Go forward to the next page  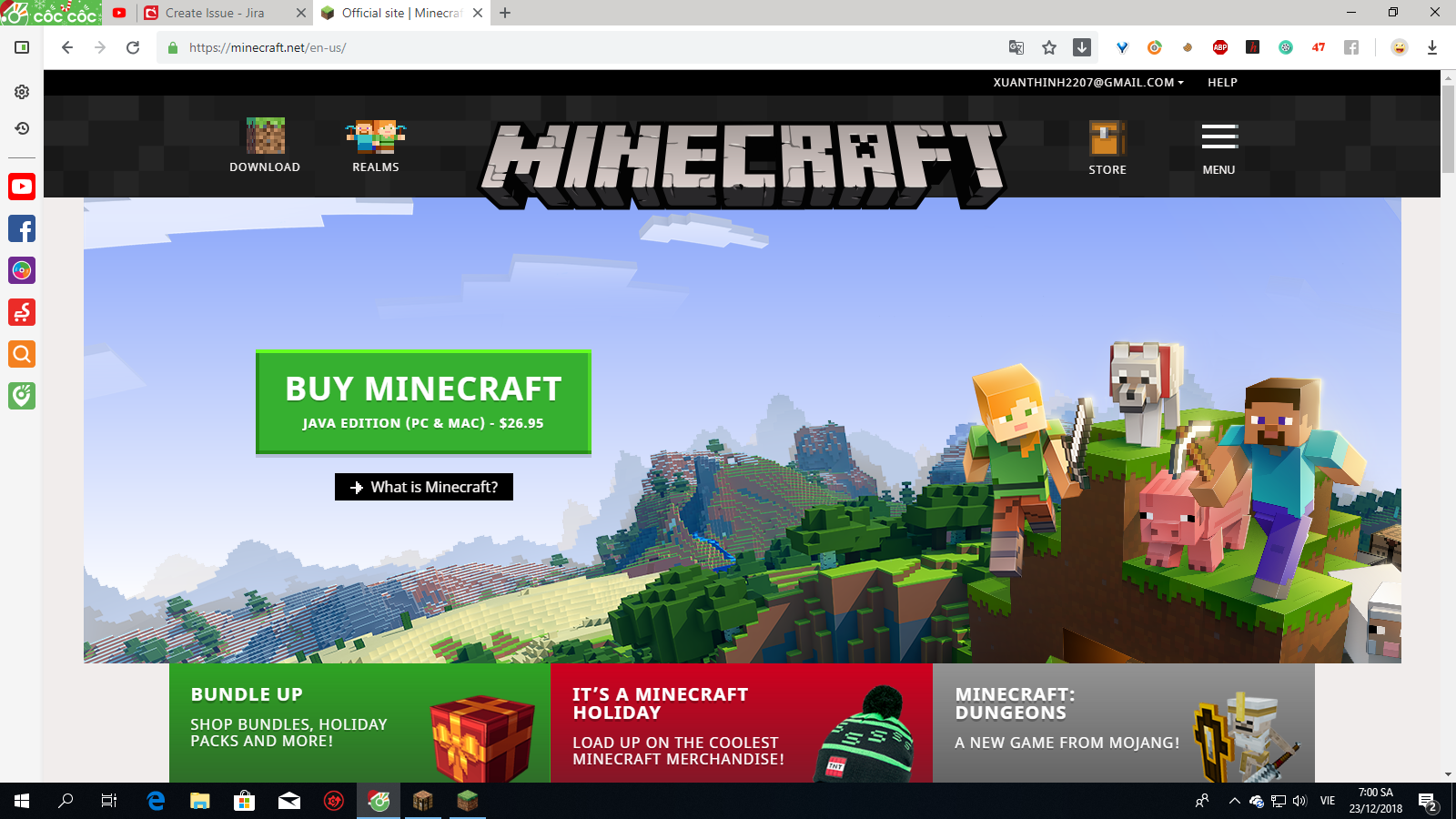pyautogui.click(x=100, y=47)
